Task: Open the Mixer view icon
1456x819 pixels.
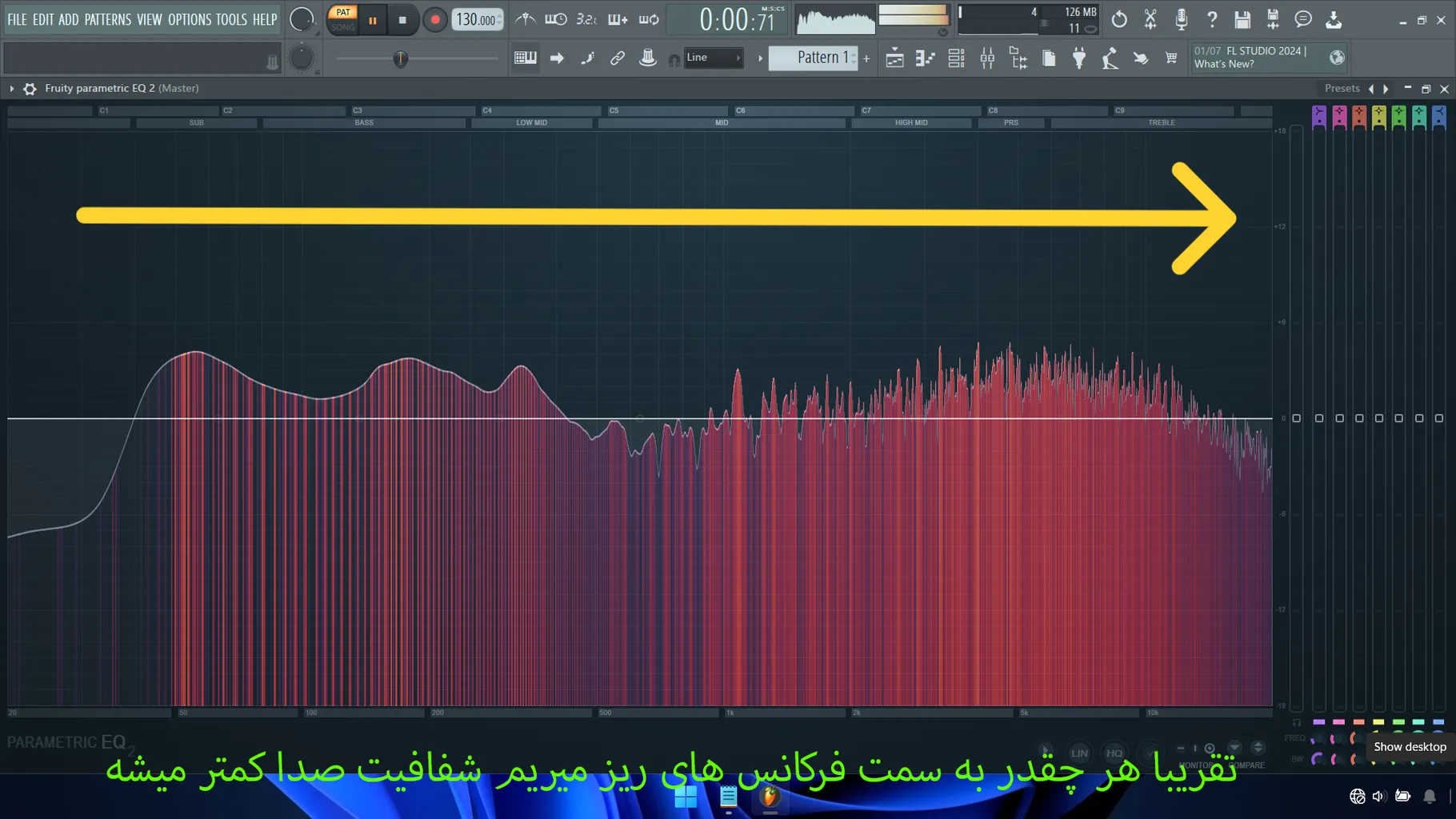Action: click(987, 58)
